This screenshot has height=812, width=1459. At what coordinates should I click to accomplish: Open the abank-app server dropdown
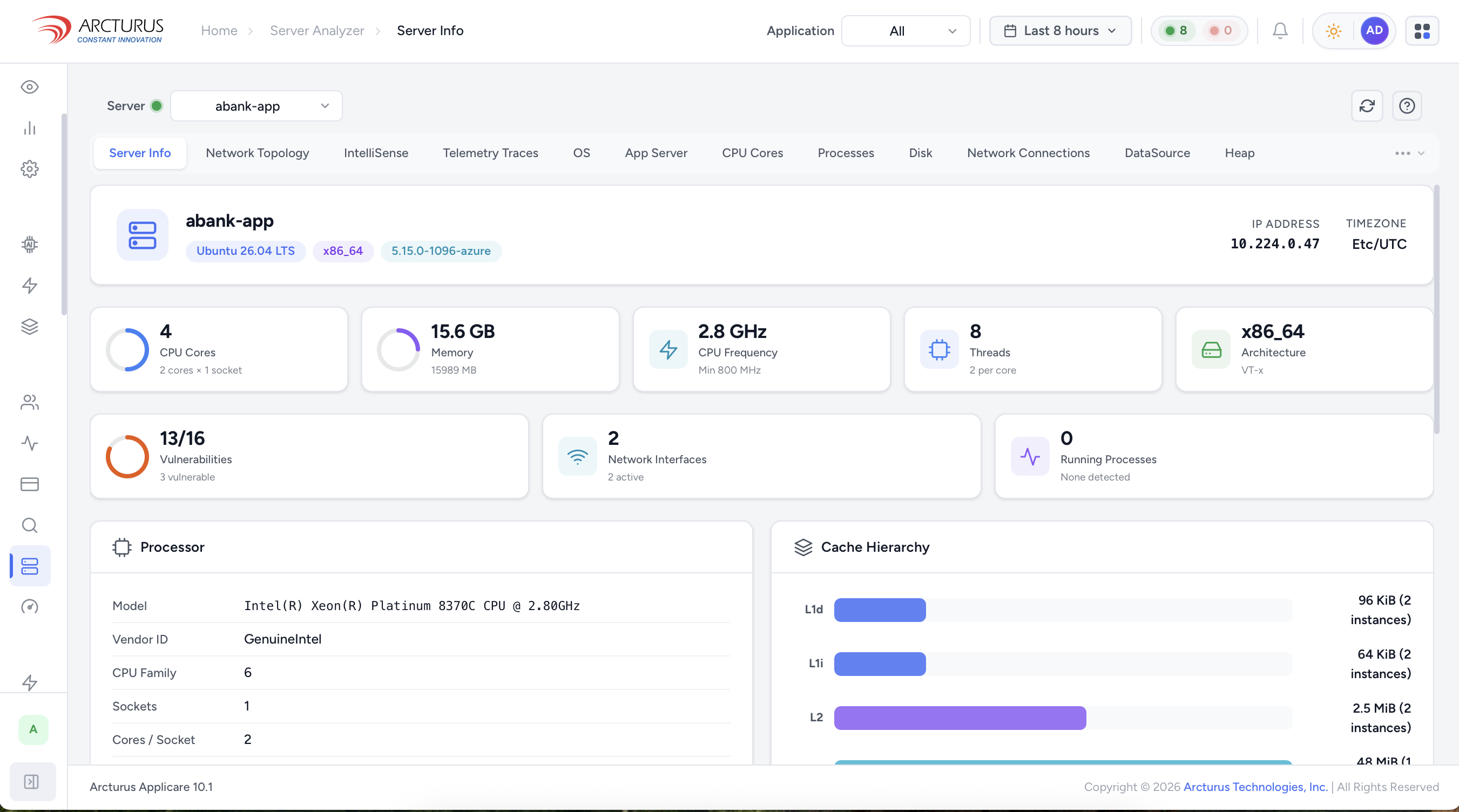256,106
